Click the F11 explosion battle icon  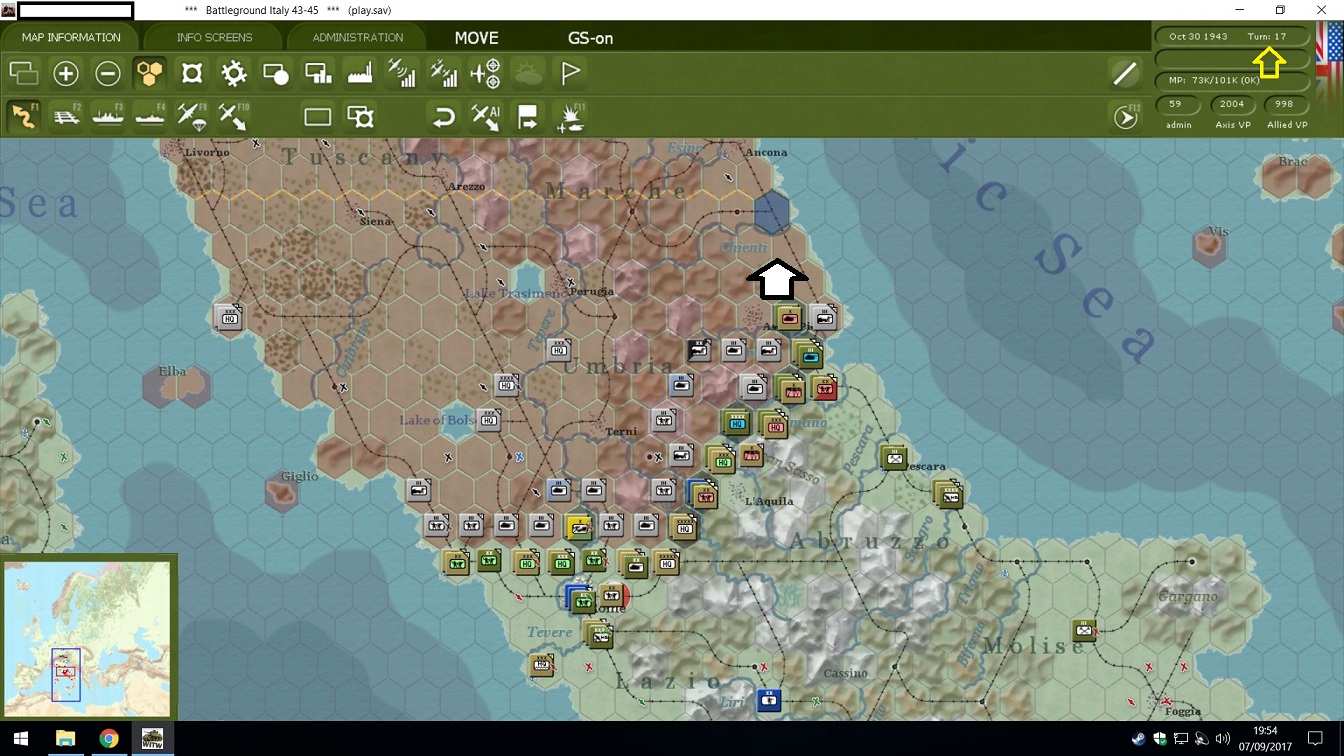click(x=570, y=117)
